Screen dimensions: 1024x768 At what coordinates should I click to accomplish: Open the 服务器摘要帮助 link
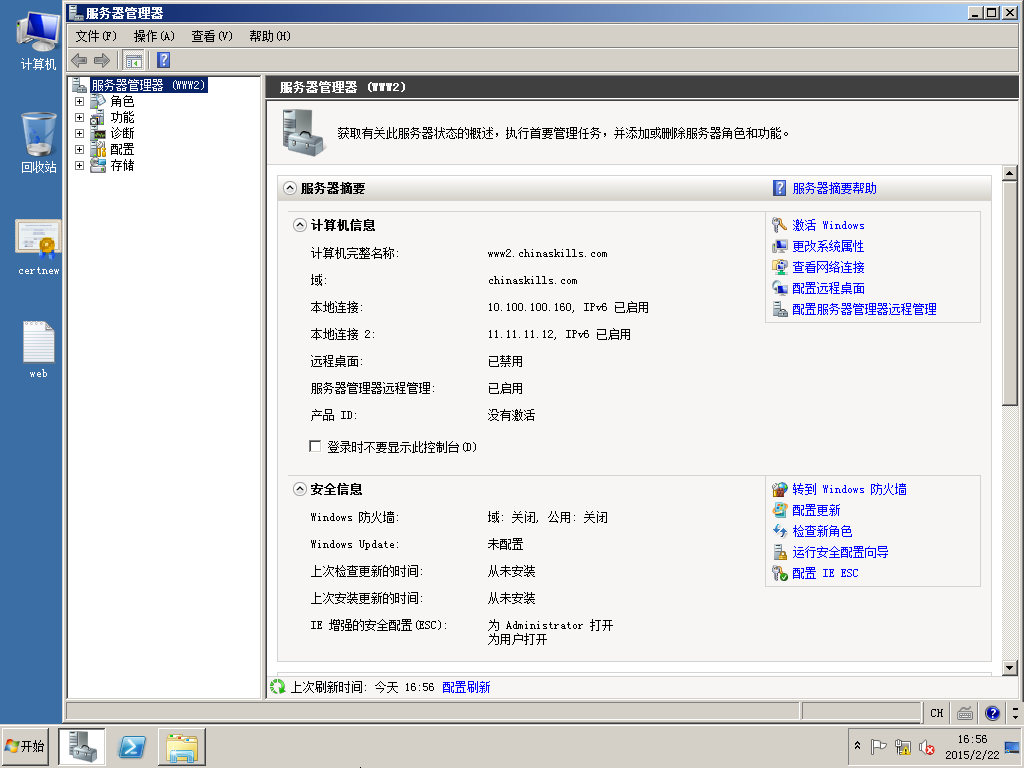(x=834, y=188)
